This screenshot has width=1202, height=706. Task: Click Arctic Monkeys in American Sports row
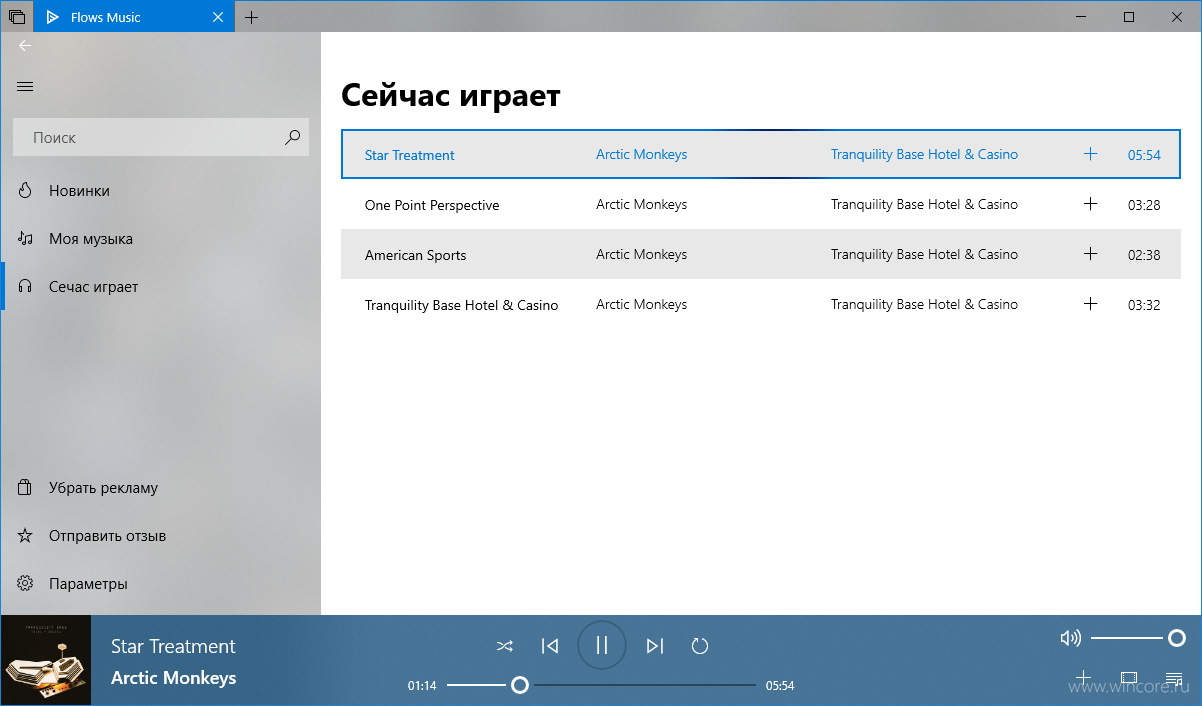641,254
